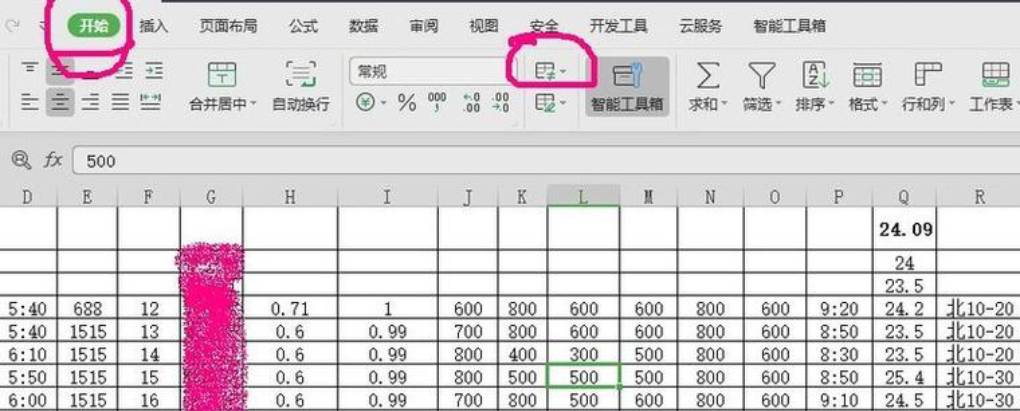
Task: Apply justify alignment to cells
Action: coord(120,102)
